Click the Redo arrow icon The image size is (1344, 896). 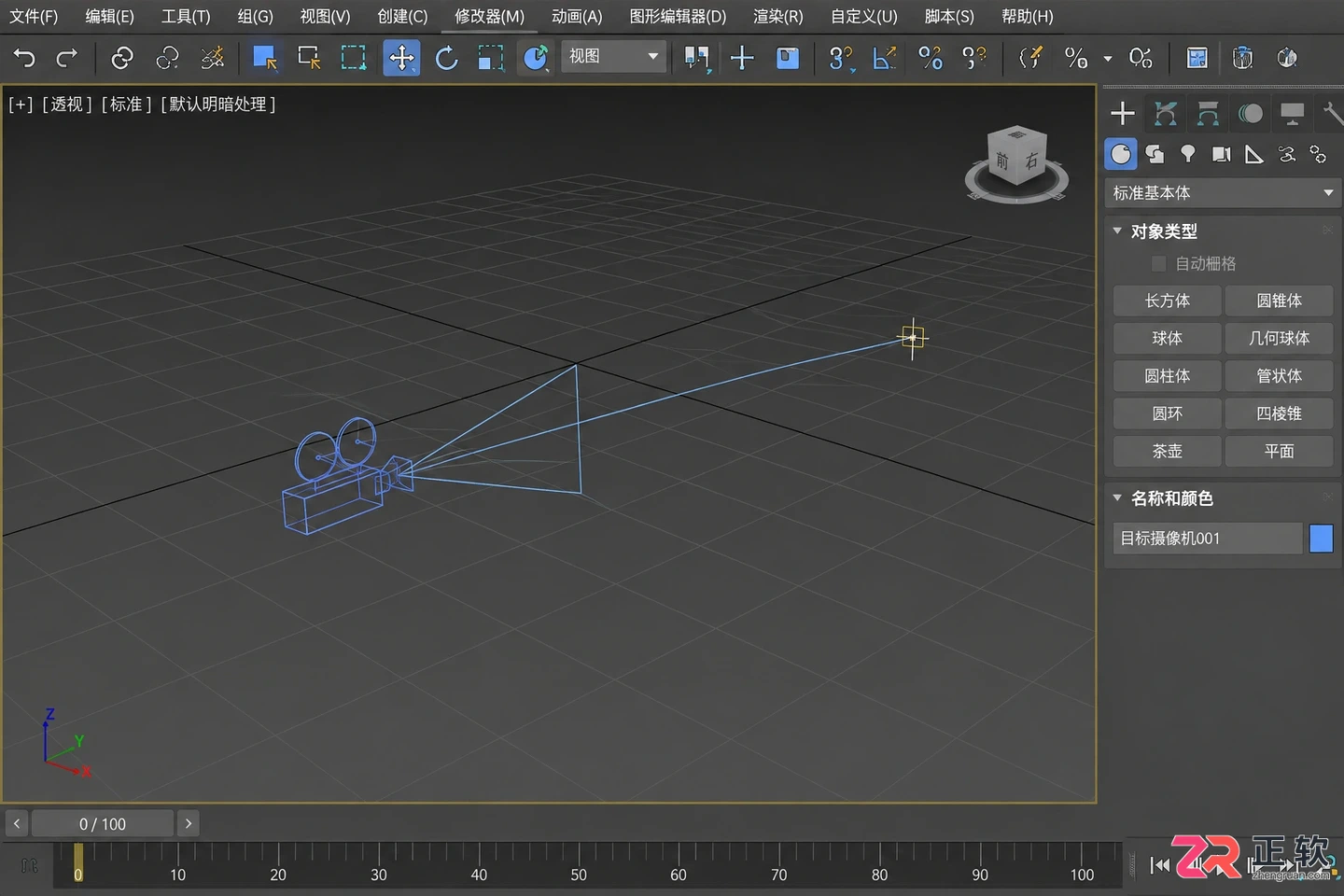pos(67,58)
